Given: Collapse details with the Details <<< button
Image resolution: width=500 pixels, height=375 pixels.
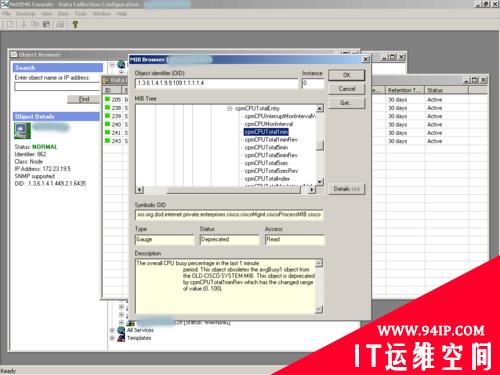Looking at the screenshot, I should point(347,189).
